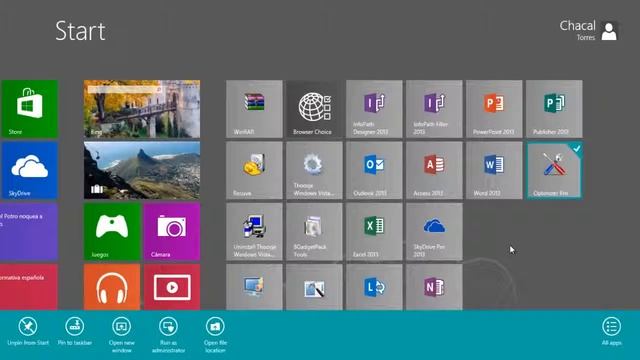This screenshot has width=640, height=360.
Task: Open the OneNote tile with N icon
Action: tap(434, 287)
